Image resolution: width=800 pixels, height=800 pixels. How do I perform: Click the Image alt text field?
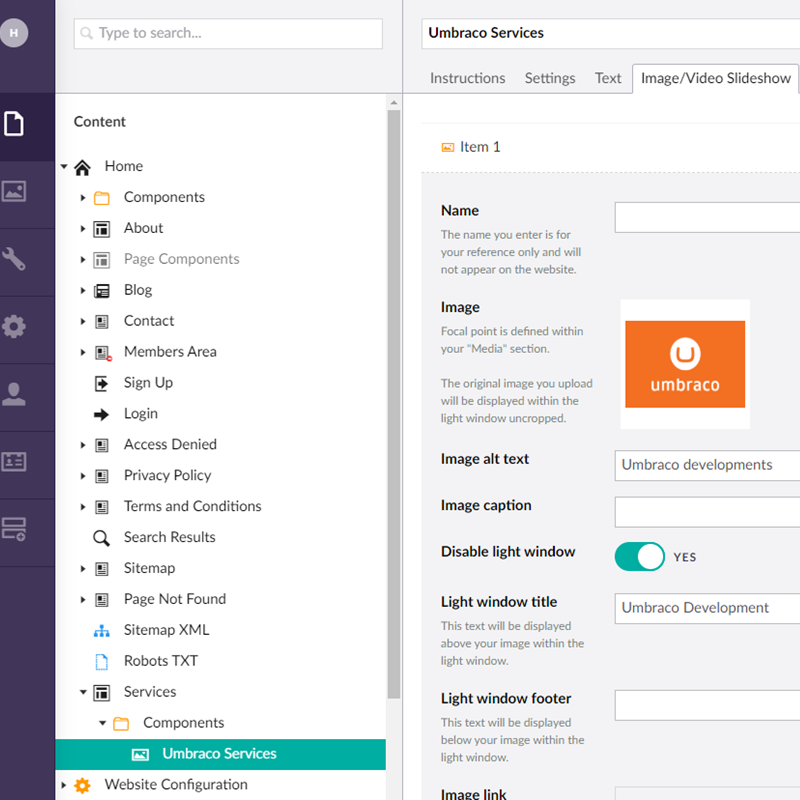pos(707,465)
